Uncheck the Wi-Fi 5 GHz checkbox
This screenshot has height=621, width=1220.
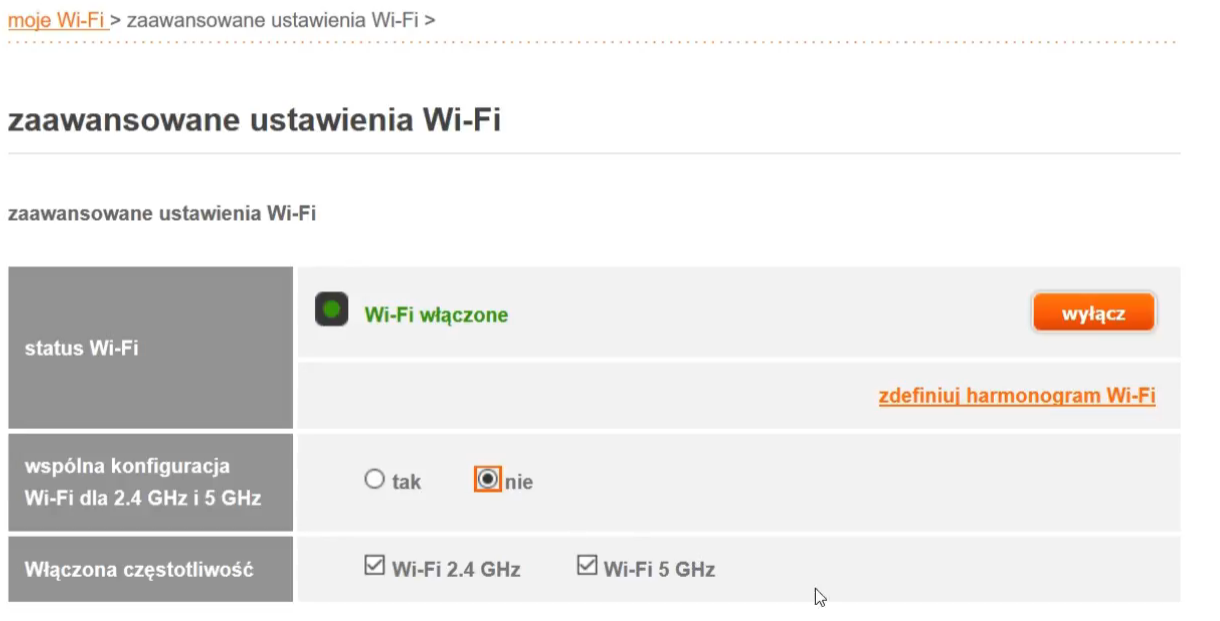point(587,567)
